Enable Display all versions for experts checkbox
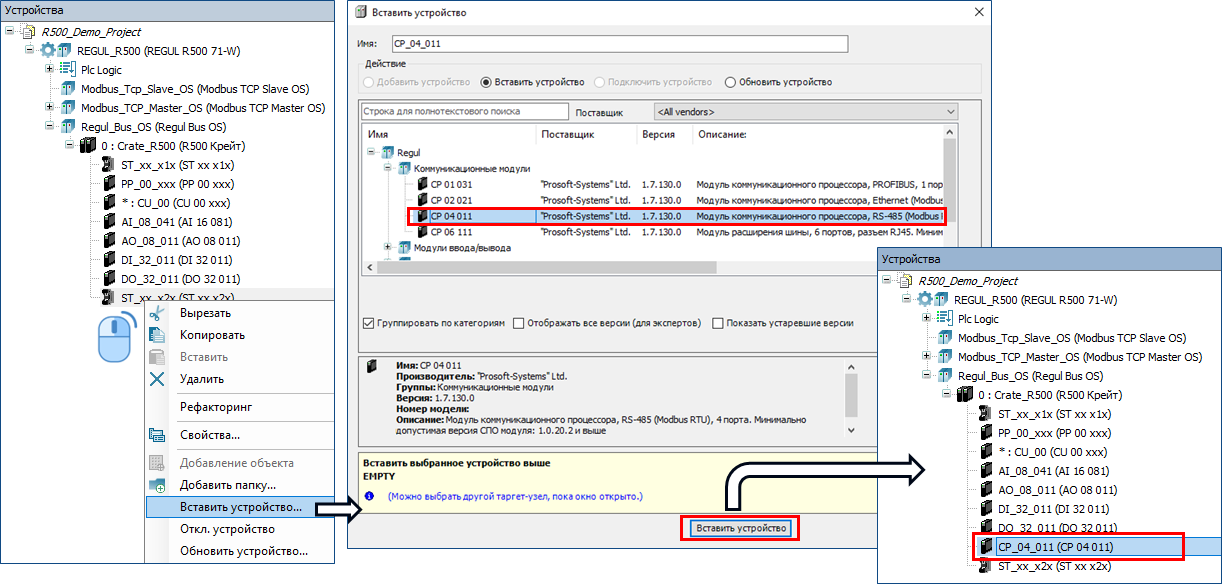 point(518,323)
